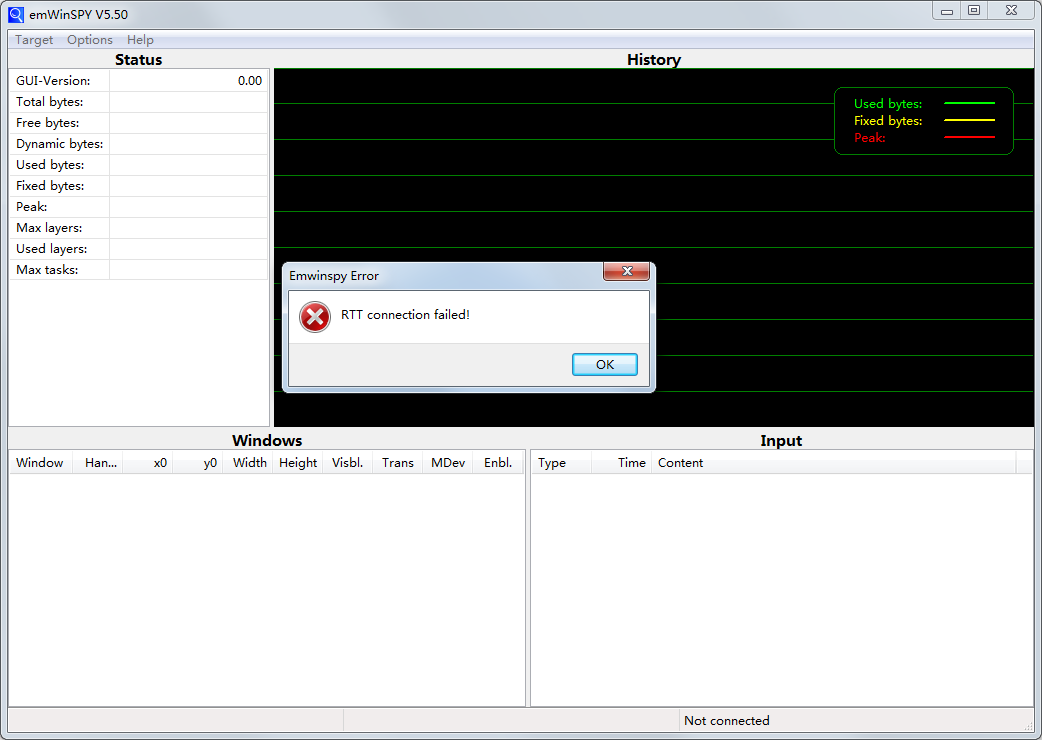Viewport: 1042px width, 740px height.
Task: Click the Content column header in Input
Action: (833, 463)
